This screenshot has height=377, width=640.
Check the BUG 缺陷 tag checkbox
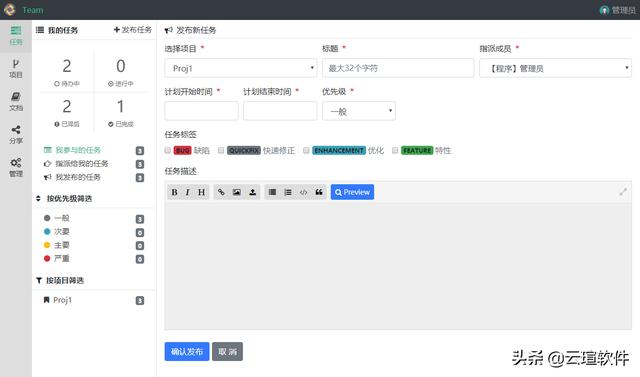click(x=168, y=151)
